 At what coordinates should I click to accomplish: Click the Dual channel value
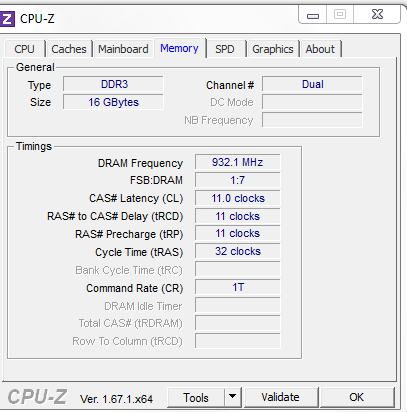point(312,84)
